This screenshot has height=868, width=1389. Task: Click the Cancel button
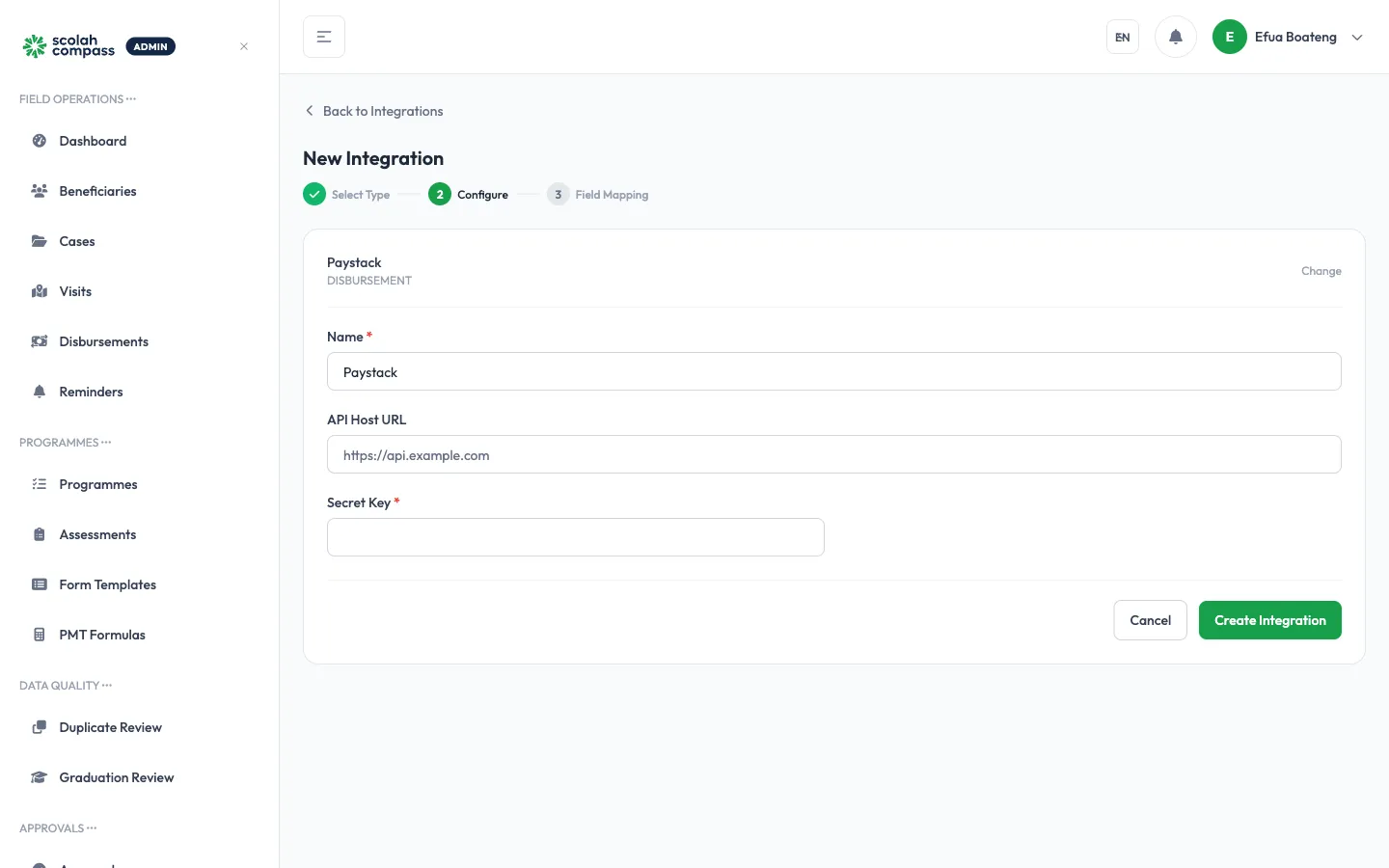point(1150,620)
